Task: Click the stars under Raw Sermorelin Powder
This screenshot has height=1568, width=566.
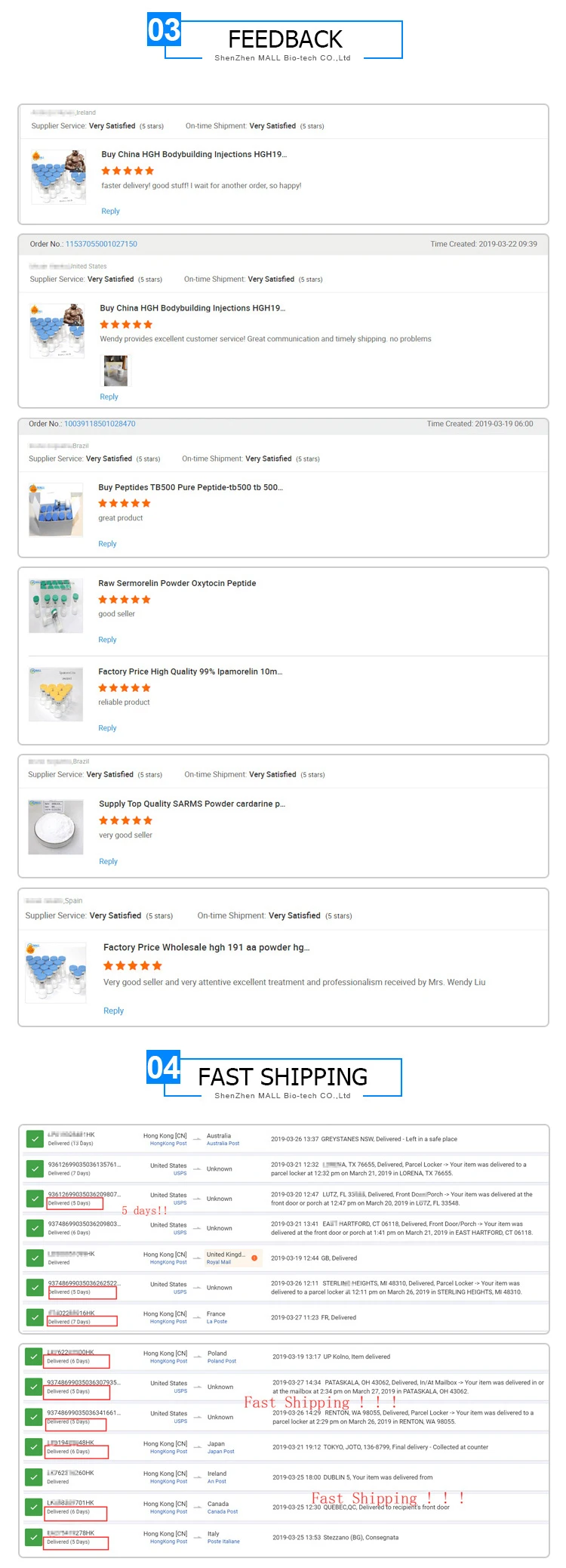Action: pos(125,600)
